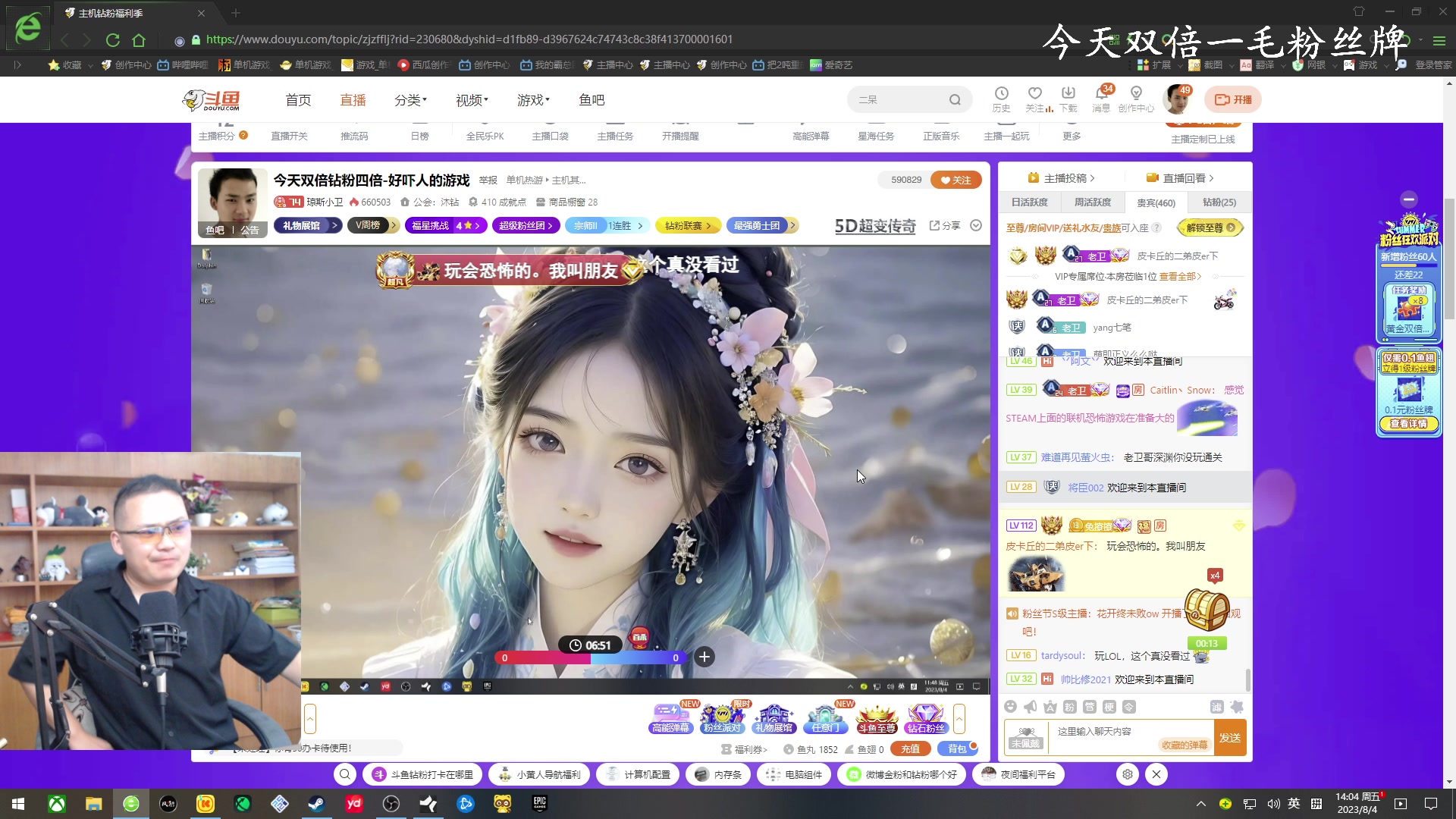点击橙色充值按钮

[910, 748]
